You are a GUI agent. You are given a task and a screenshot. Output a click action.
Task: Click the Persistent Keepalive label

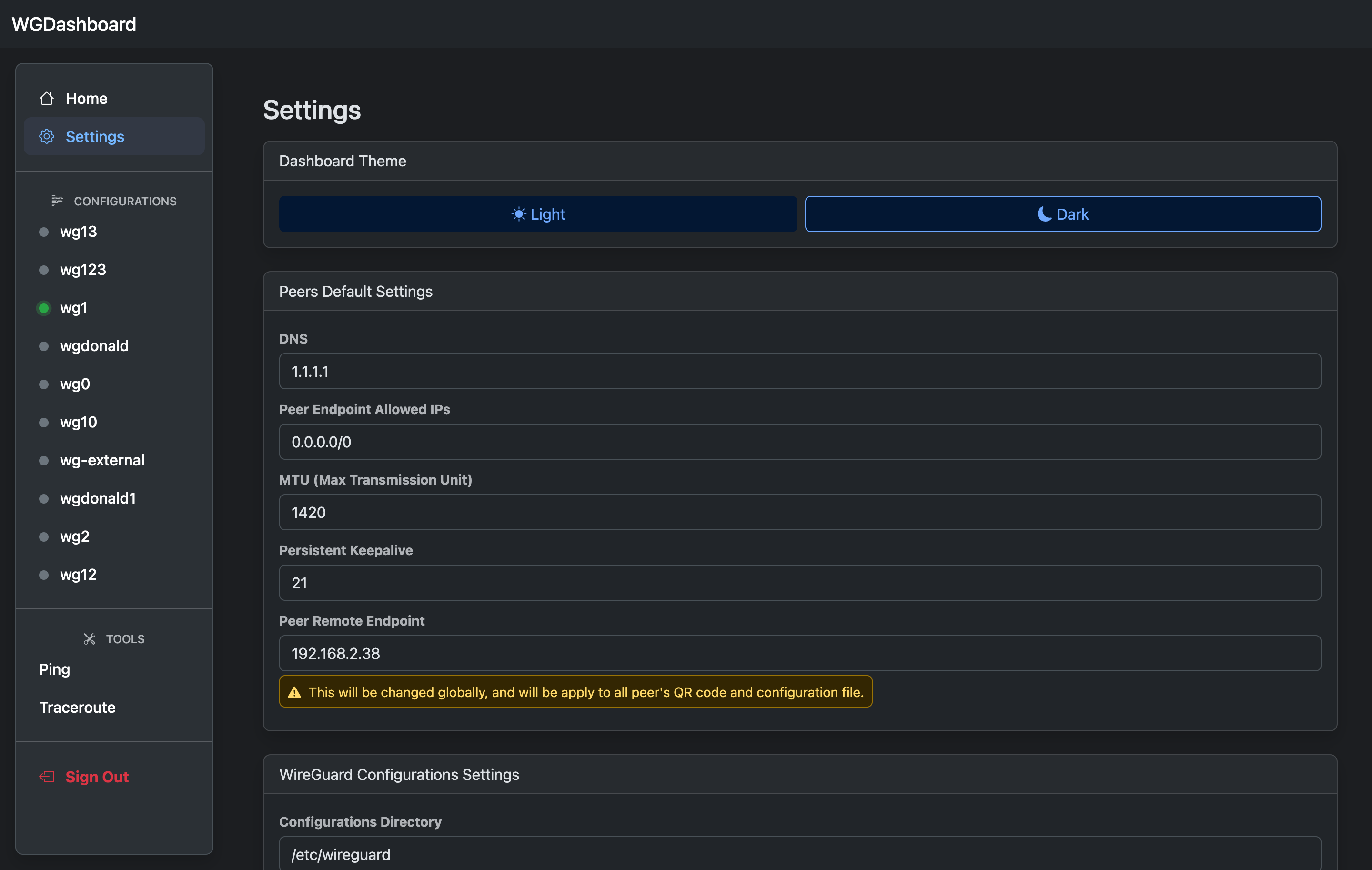(346, 550)
